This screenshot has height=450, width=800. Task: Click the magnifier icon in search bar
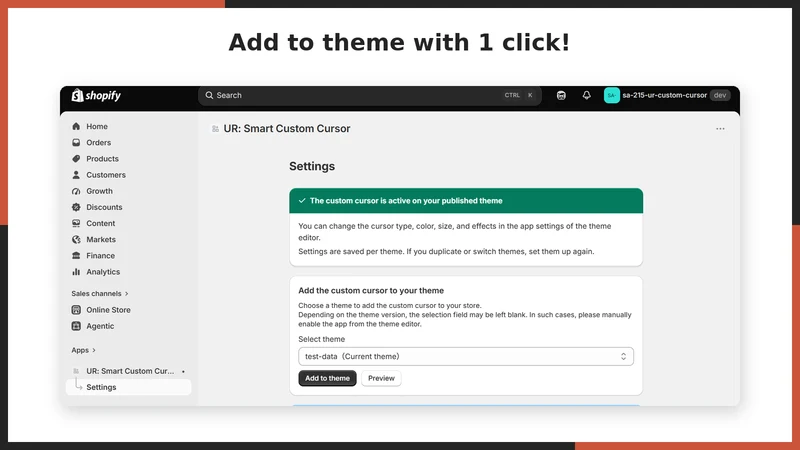(209, 95)
